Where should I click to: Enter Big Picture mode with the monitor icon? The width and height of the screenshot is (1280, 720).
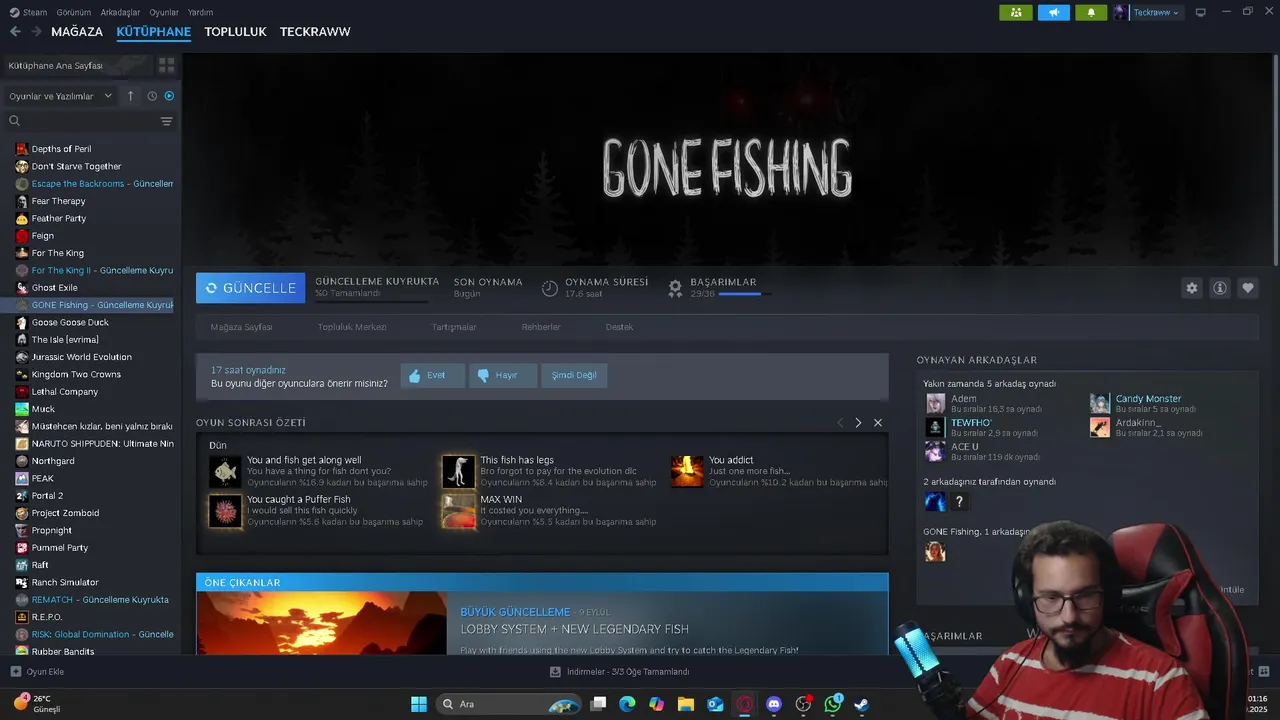tap(1201, 12)
